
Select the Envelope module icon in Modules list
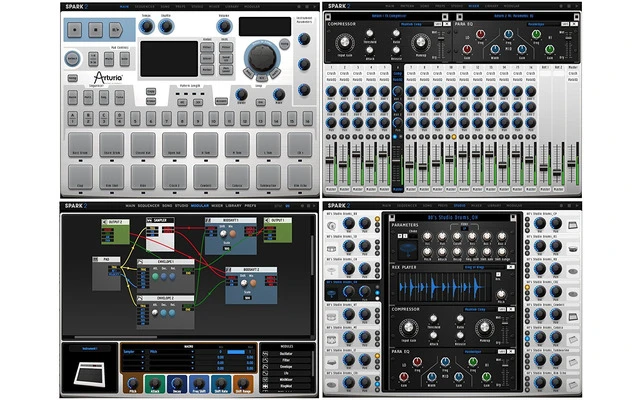click(x=265, y=367)
